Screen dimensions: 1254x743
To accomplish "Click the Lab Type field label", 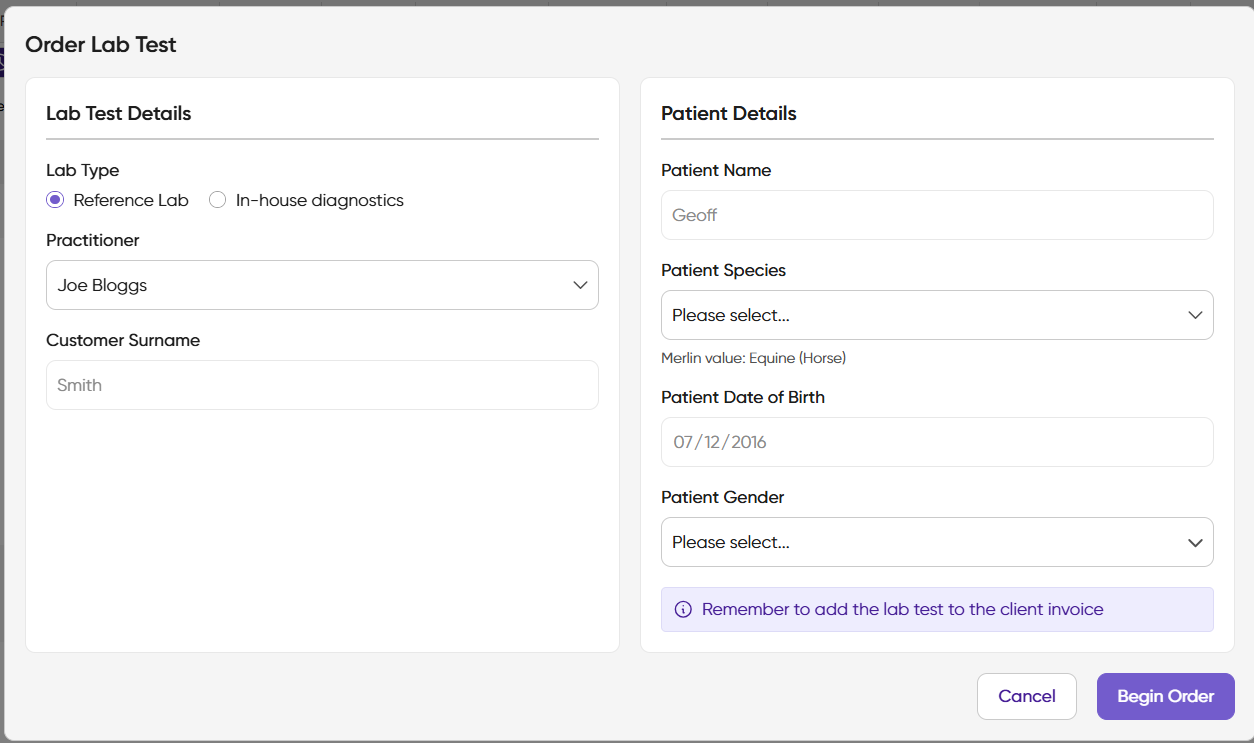I will (82, 170).
